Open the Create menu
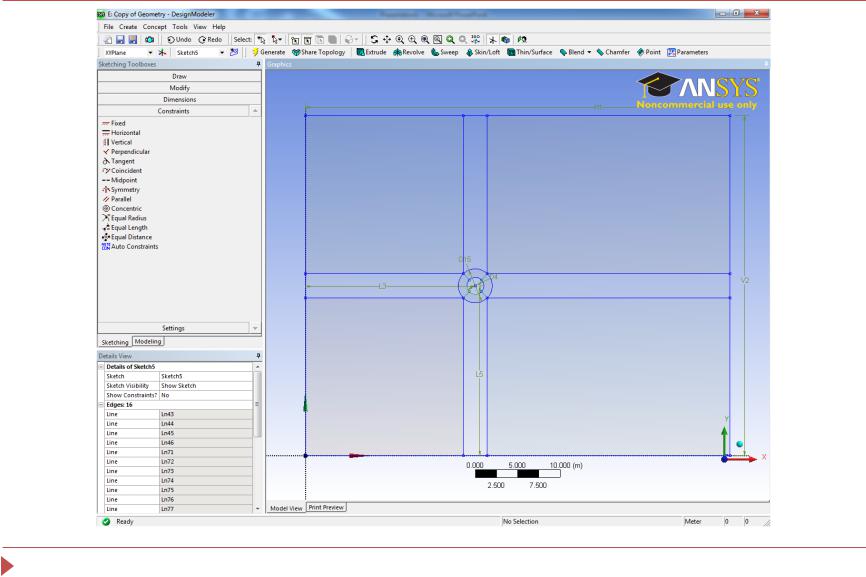This screenshot has height=577, width=866. [128, 27]
